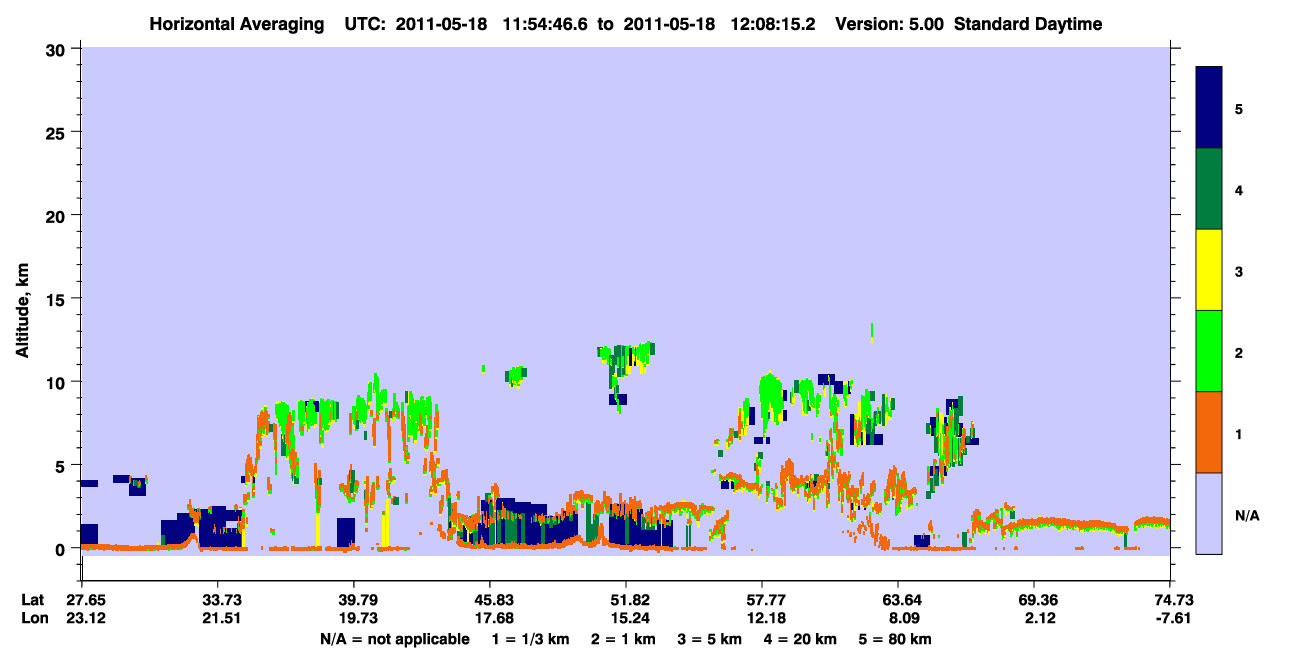The width and height of the screenshot is (1300, 667).
Task: Click the latitude value 57.77
Action: coord(761,600)
